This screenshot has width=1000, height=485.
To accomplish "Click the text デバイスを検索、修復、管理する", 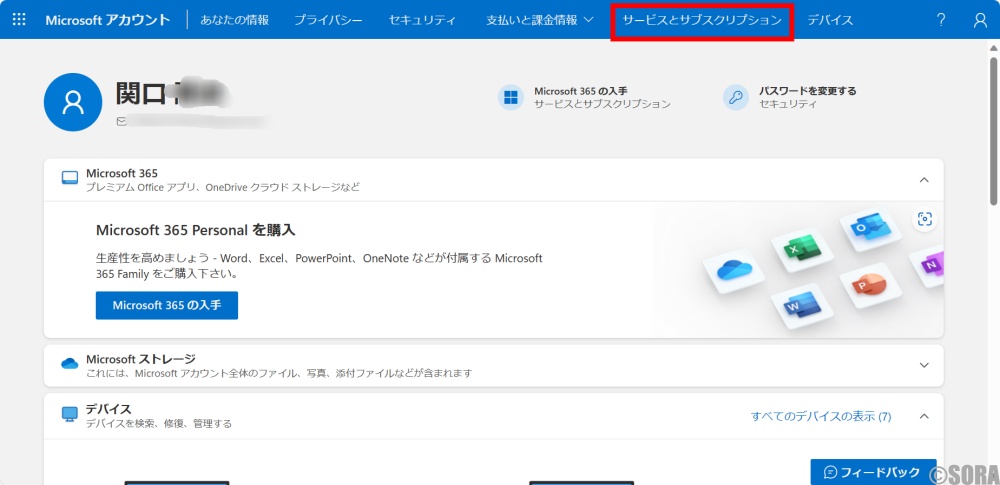I will click(159, 423).
